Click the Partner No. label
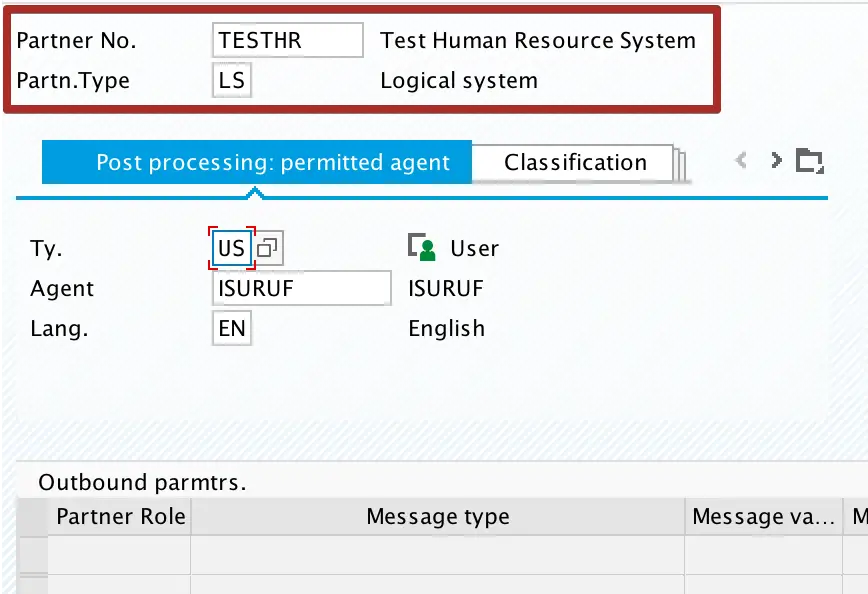868x594 pixels. click(76, 40)
